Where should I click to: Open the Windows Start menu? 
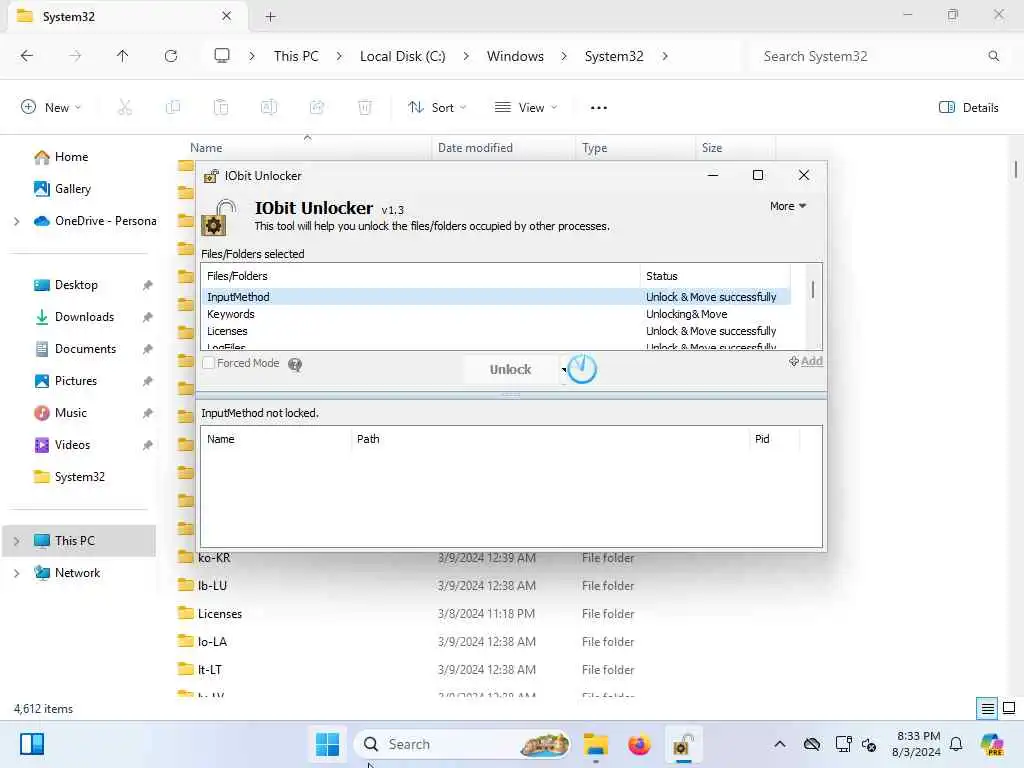pyautogui.click(x=327, y=744)
